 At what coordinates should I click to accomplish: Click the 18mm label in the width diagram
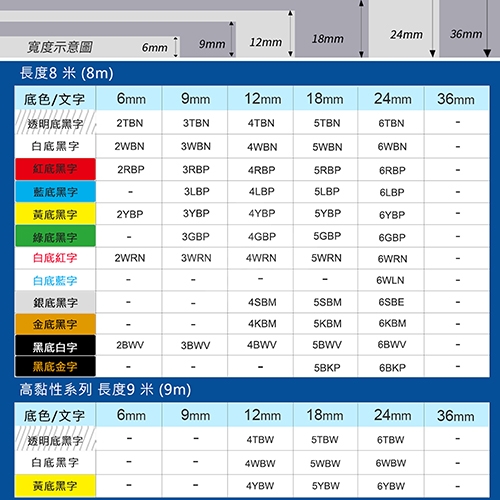[328, 39]
